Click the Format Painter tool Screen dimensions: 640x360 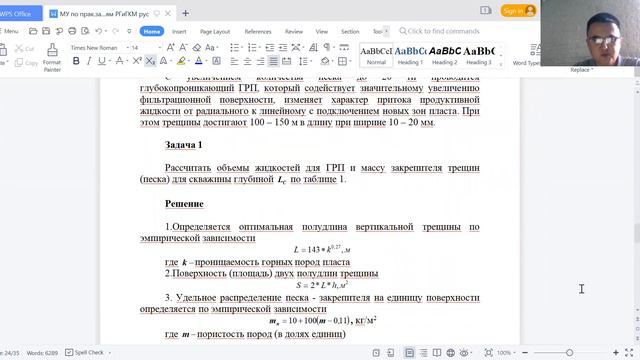tap(52, 58)
